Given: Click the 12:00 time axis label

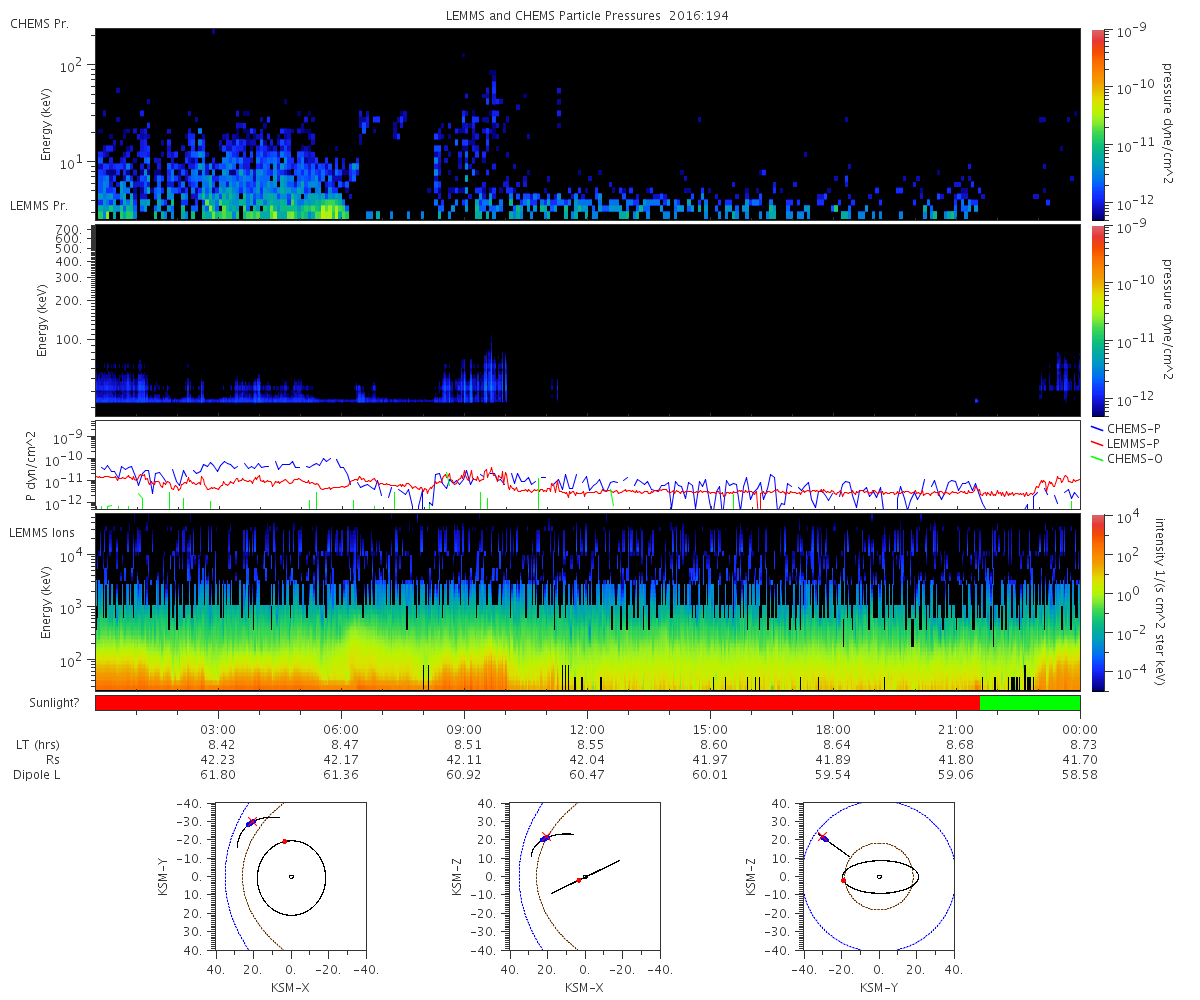Looking at the screenshot, I should click(587, 729).
